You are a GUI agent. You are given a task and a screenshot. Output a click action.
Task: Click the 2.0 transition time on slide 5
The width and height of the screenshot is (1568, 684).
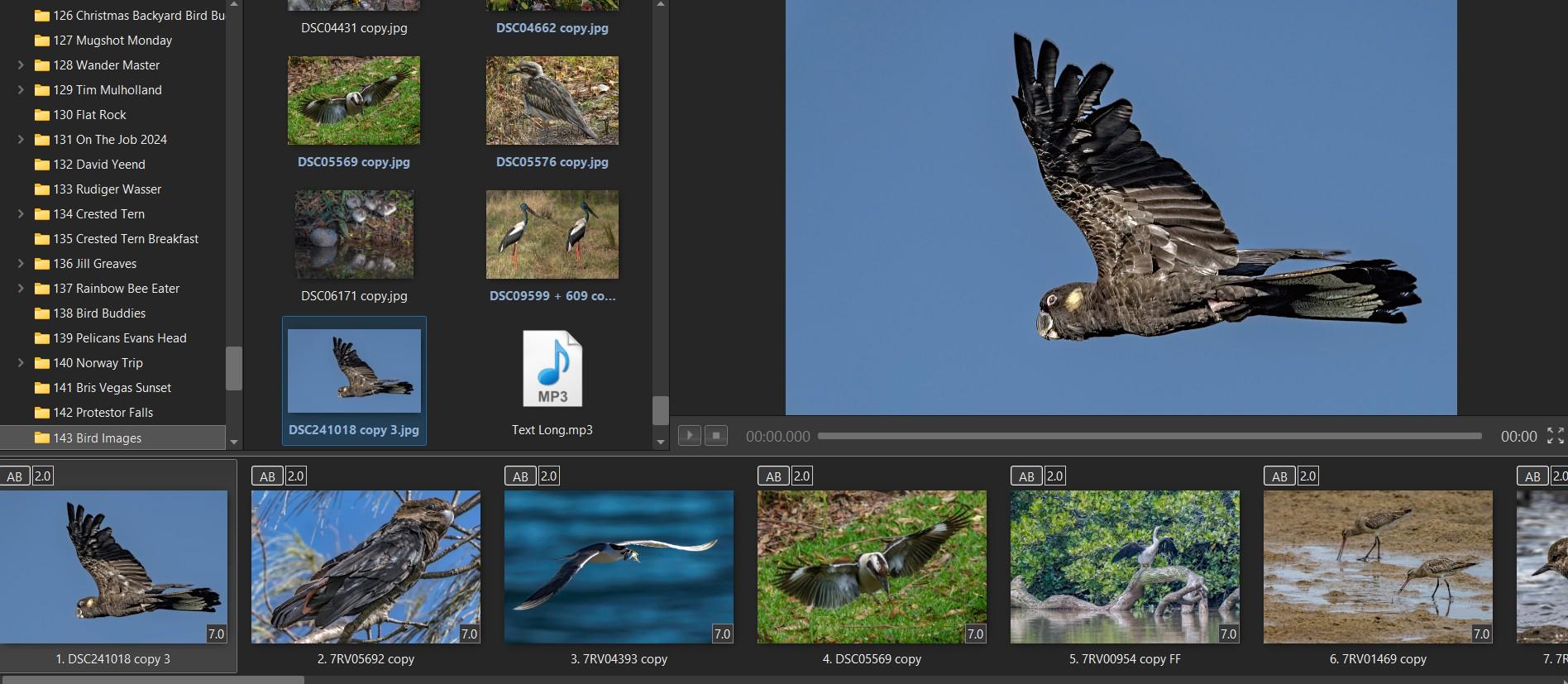point(1055,476)
